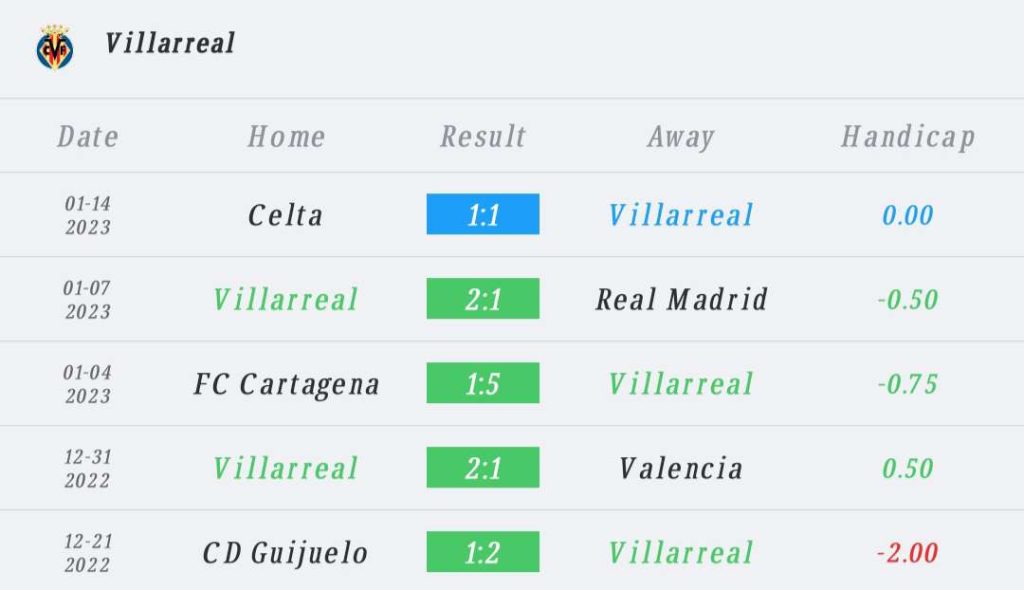Open FC Cartagena team link

(287, 384)
